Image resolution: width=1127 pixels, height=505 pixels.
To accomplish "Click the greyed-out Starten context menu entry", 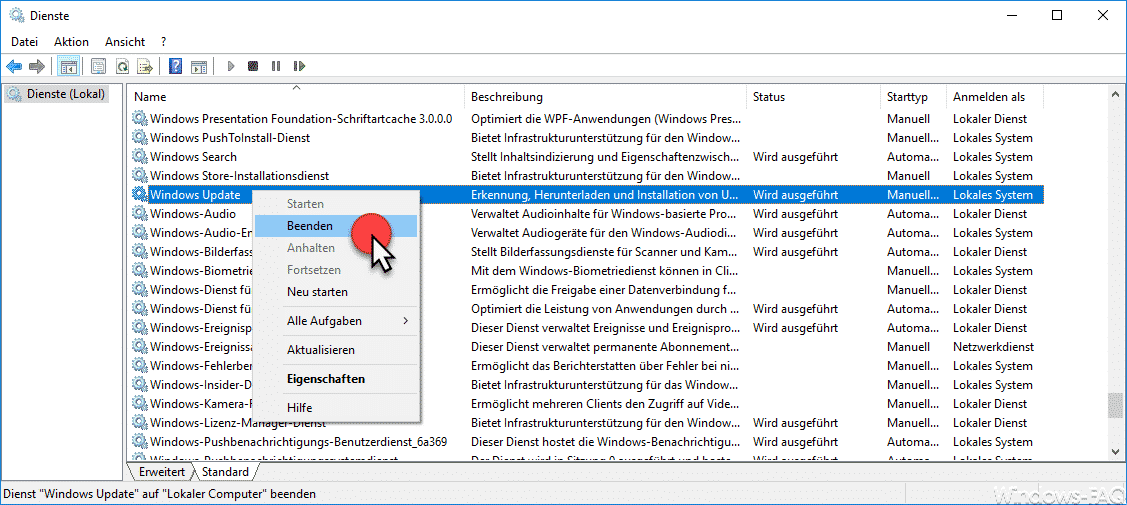I will 336,204.
